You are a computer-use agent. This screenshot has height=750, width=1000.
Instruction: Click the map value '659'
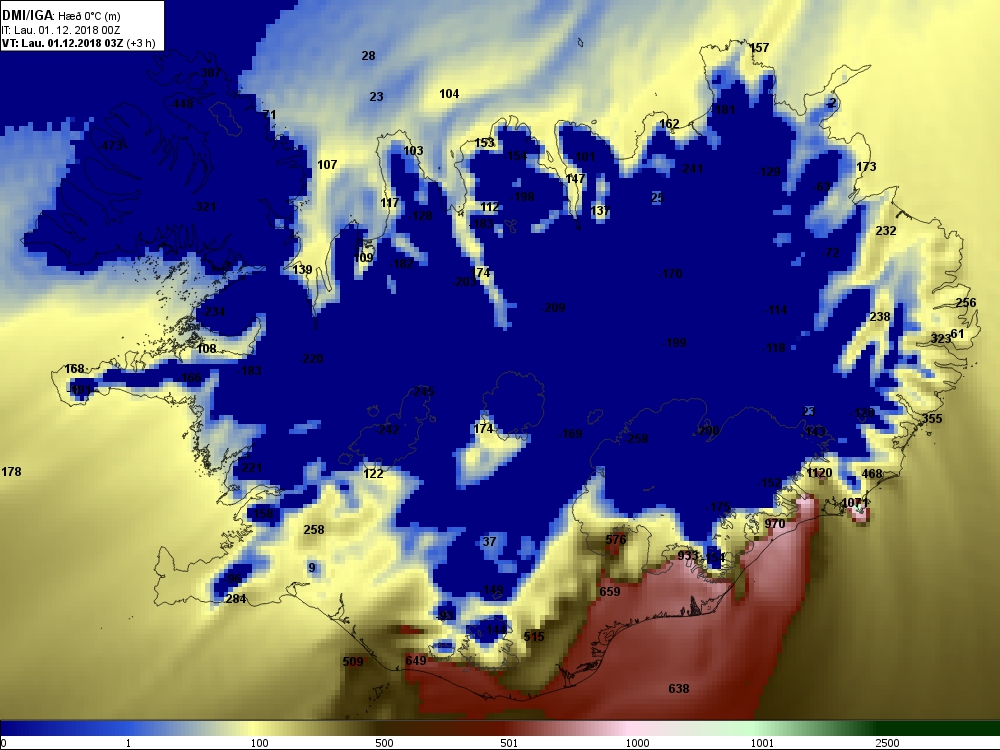point(610,592)
